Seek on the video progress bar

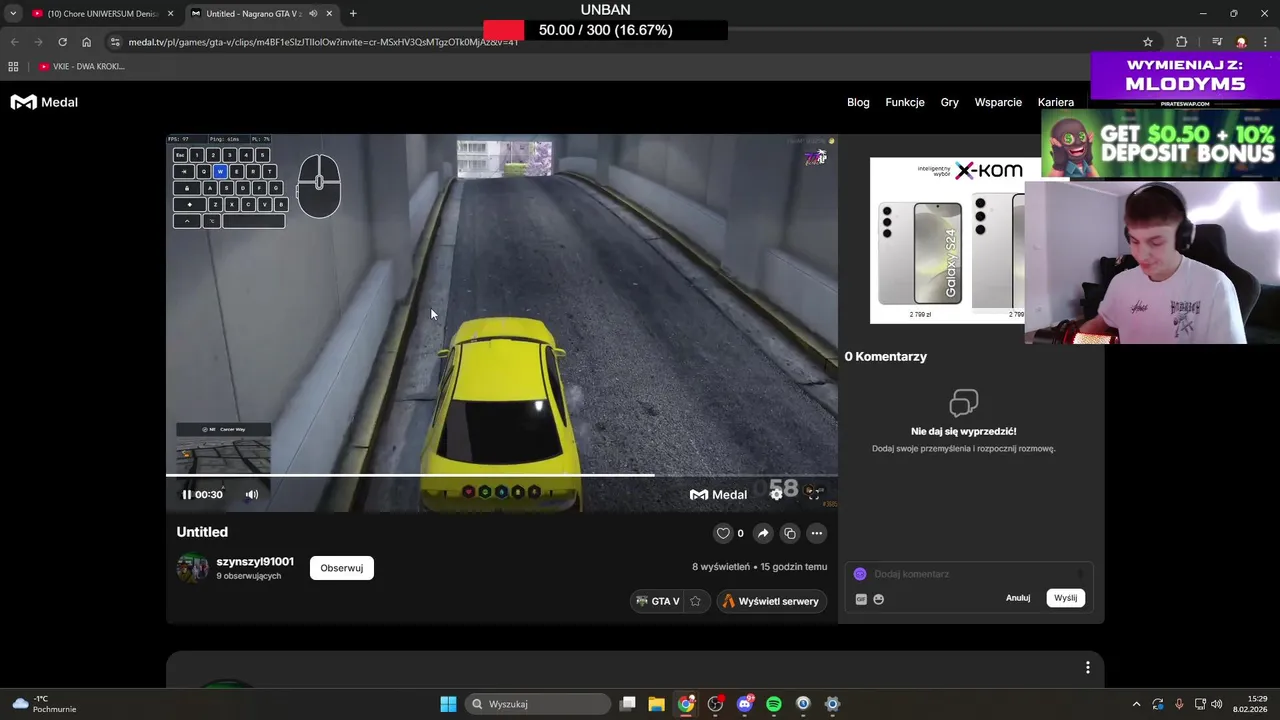pos(502,475)
